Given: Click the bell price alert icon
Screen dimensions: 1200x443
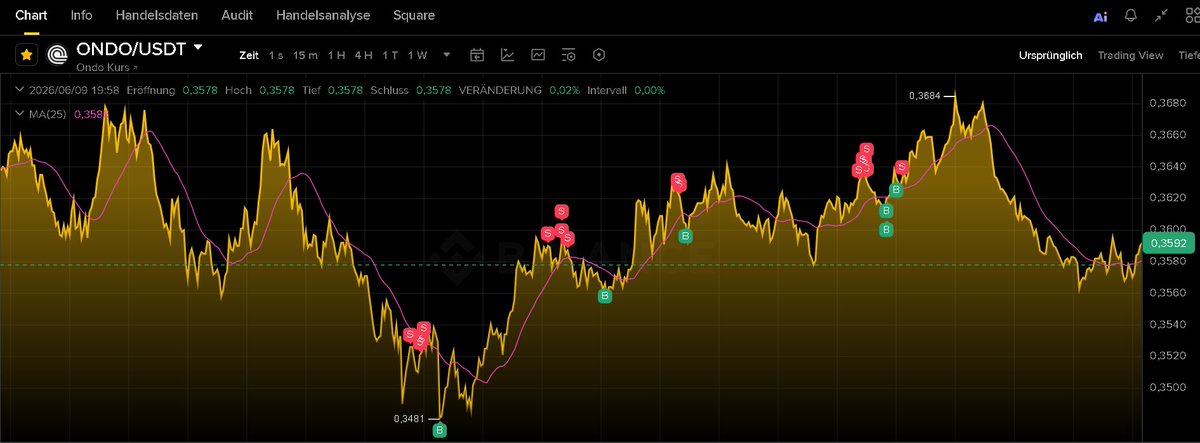Looking at the screenshot, I should point(1131,16).
